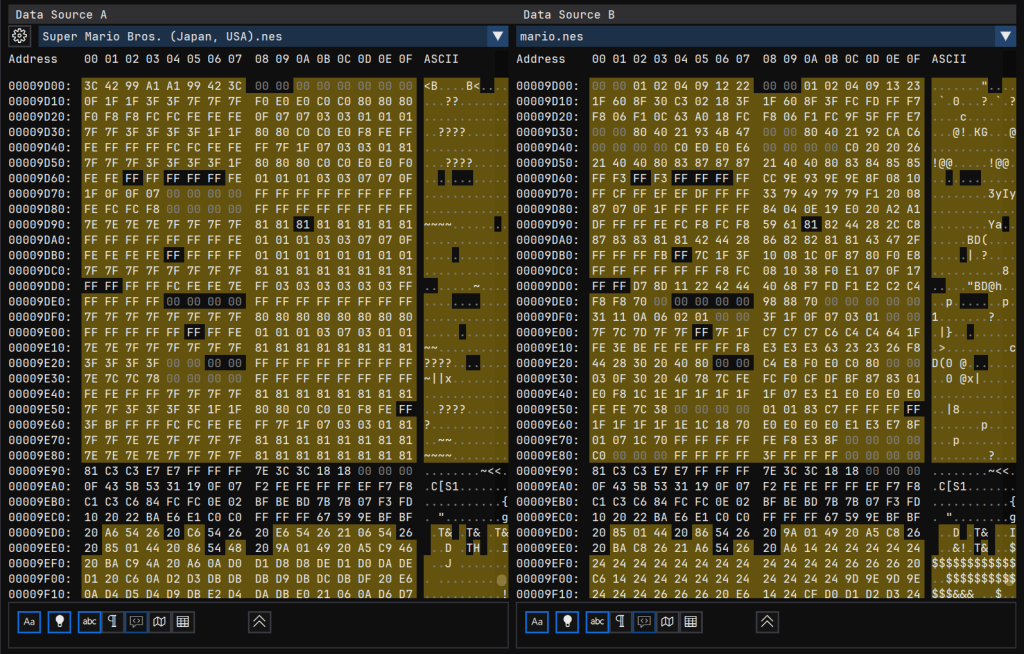Click pilcrow icon in left panel footer

pos(113,621)
